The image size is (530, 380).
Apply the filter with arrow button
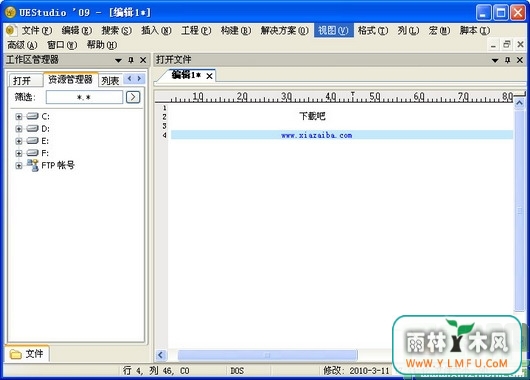coord(133,97)
